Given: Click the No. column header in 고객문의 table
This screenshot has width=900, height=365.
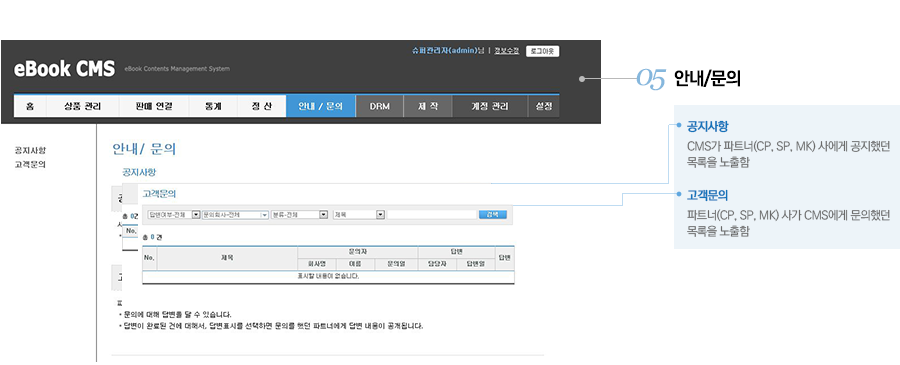Looking at the screenshot, I should (149, 258).
